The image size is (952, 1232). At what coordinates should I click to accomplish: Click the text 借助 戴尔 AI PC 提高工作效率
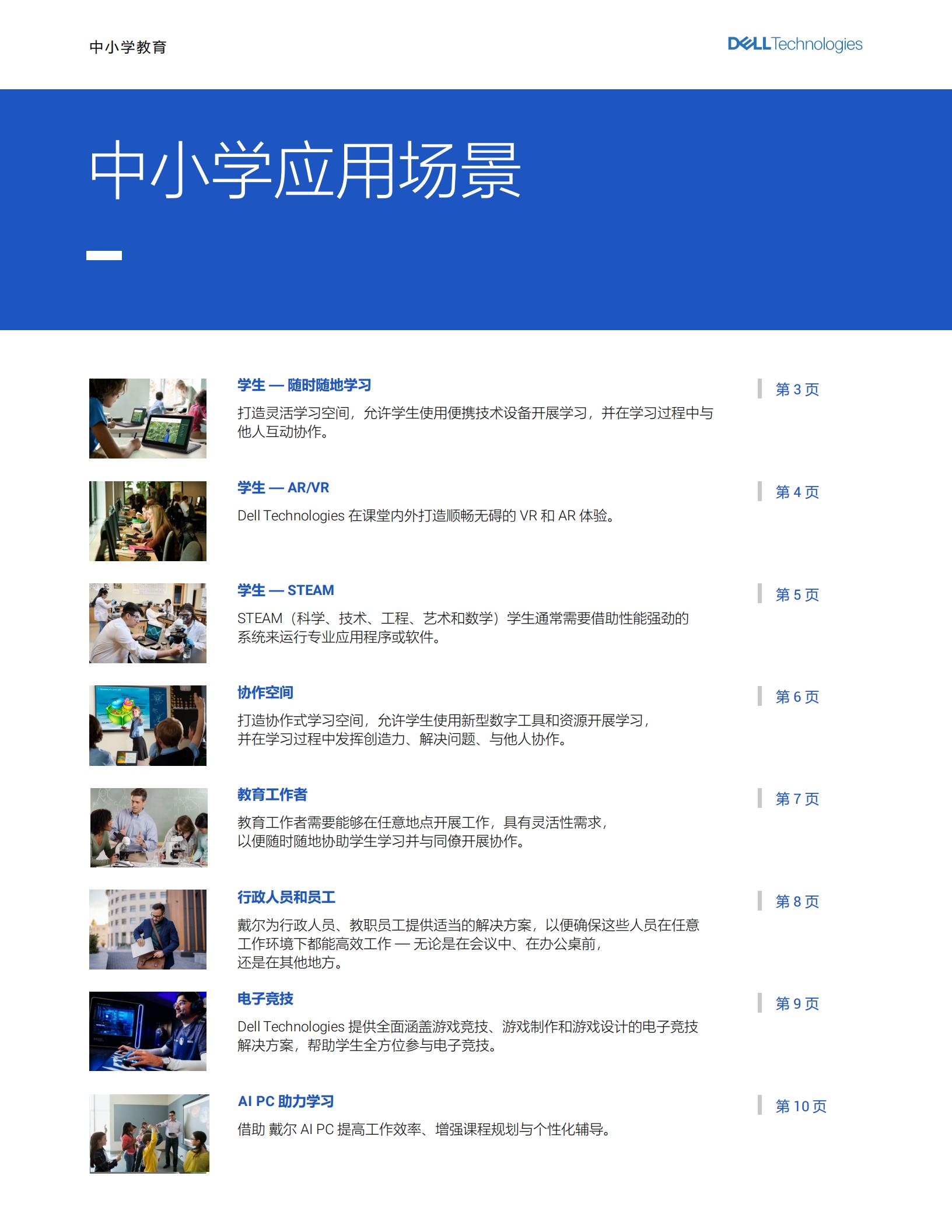pos(329,1129)
